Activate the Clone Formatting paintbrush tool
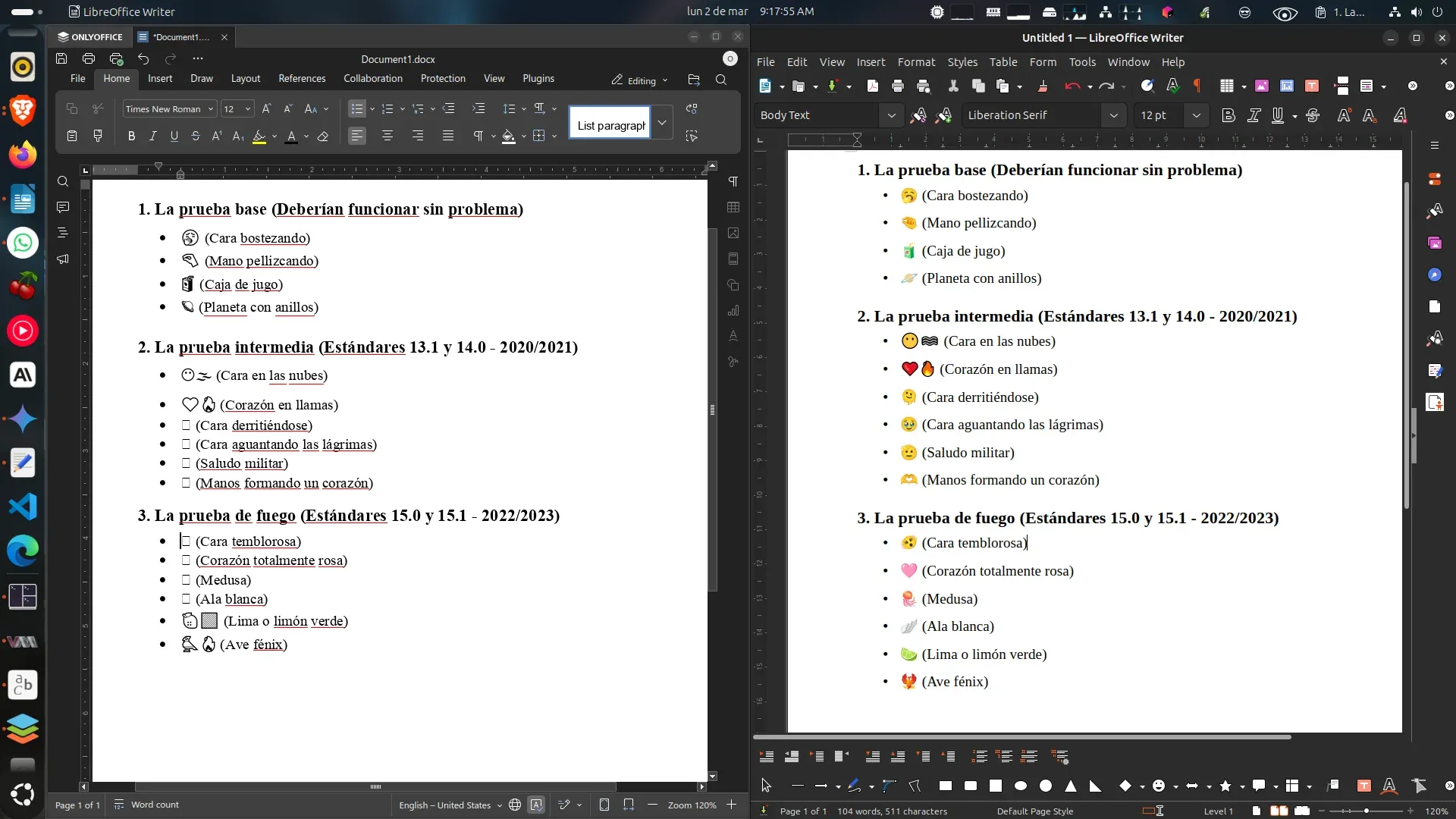 pos(1043,86)
